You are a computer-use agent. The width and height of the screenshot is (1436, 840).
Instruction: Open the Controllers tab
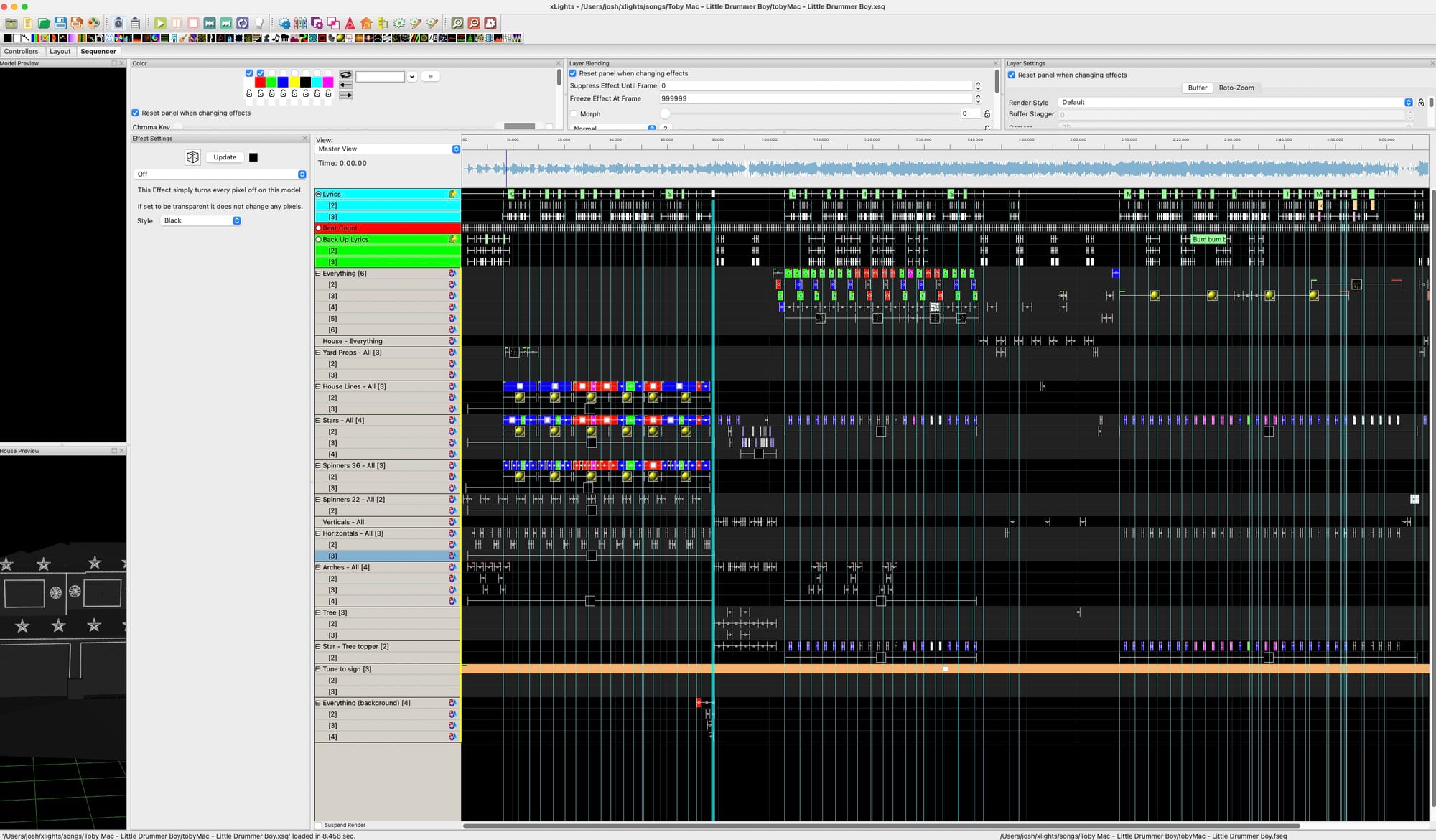tap(21, 52)
